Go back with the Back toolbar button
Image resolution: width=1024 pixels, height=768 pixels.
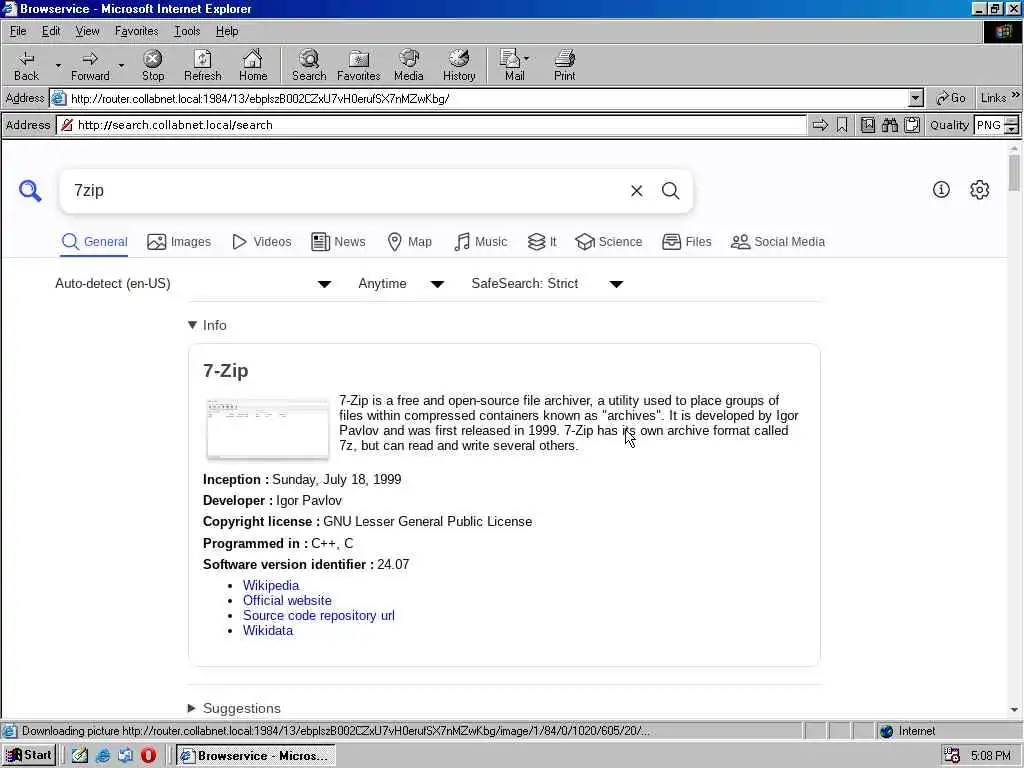26,65
